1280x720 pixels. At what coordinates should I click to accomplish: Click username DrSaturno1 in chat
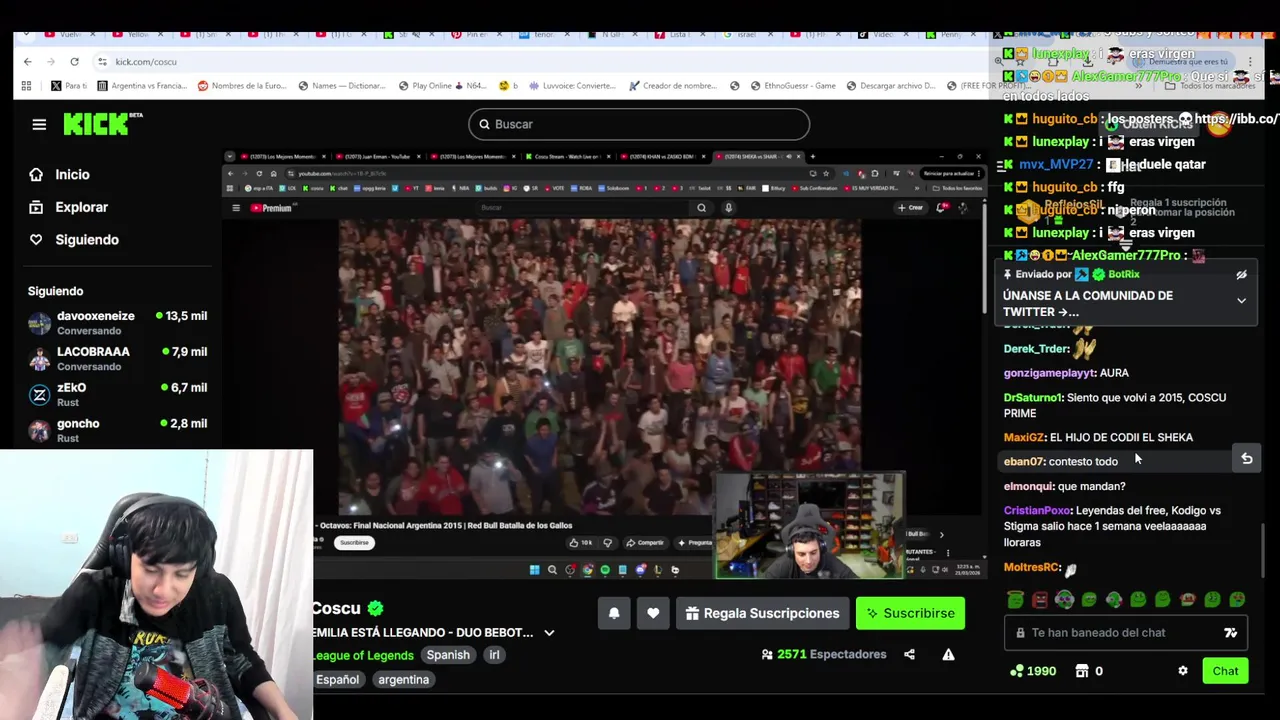[1032, 398]
